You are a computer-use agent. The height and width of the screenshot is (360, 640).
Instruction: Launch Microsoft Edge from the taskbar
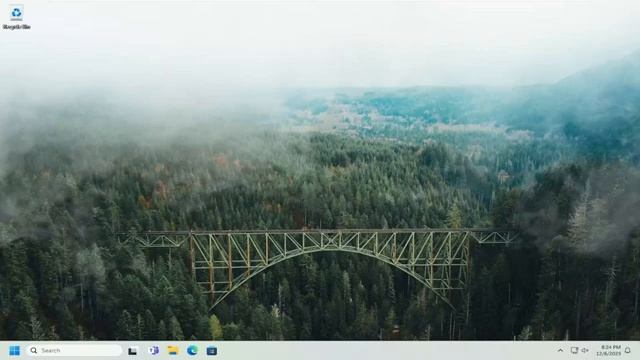coord(192,350)
